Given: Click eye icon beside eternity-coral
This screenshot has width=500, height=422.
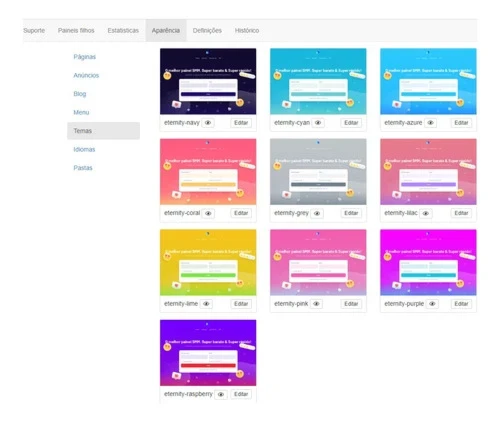Looking at the screenshot, I should tap(208, 213).
